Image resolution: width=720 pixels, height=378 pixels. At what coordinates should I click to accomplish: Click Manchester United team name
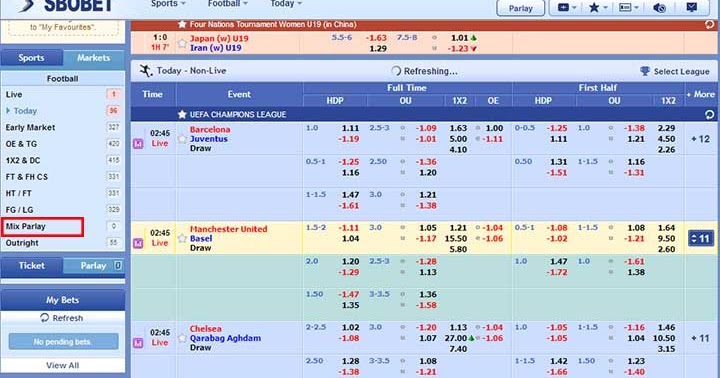pyautogui.click(x=228, y=229)
